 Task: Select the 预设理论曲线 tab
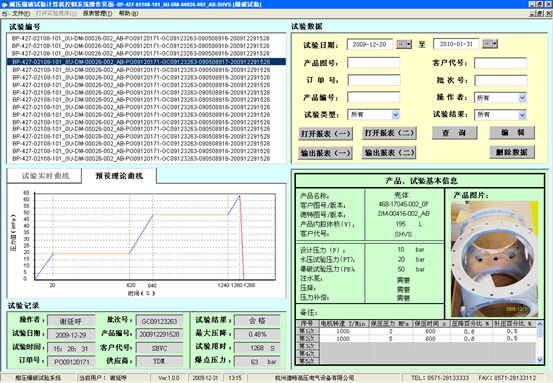click(119, 176)
